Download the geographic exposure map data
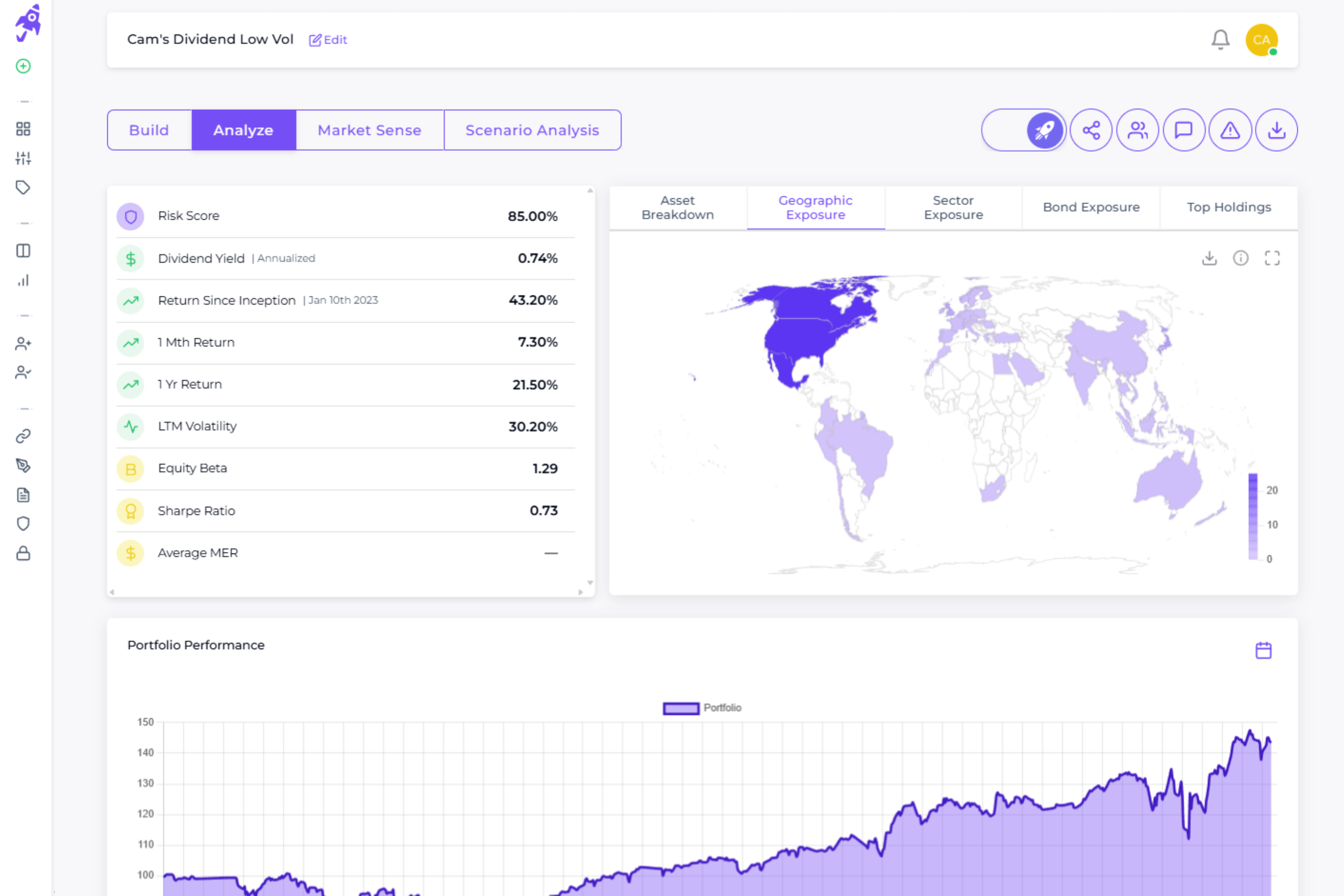Screen dimensions: 1344x896 (x=1209, y=258)
